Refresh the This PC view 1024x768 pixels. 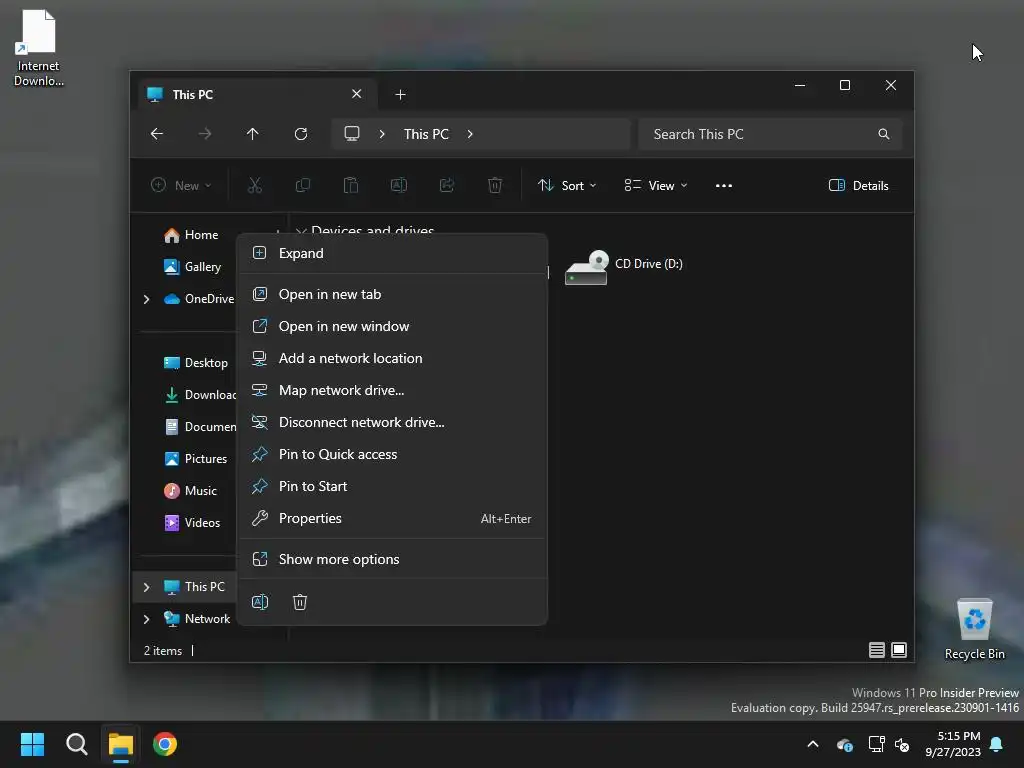click(301, 134)
